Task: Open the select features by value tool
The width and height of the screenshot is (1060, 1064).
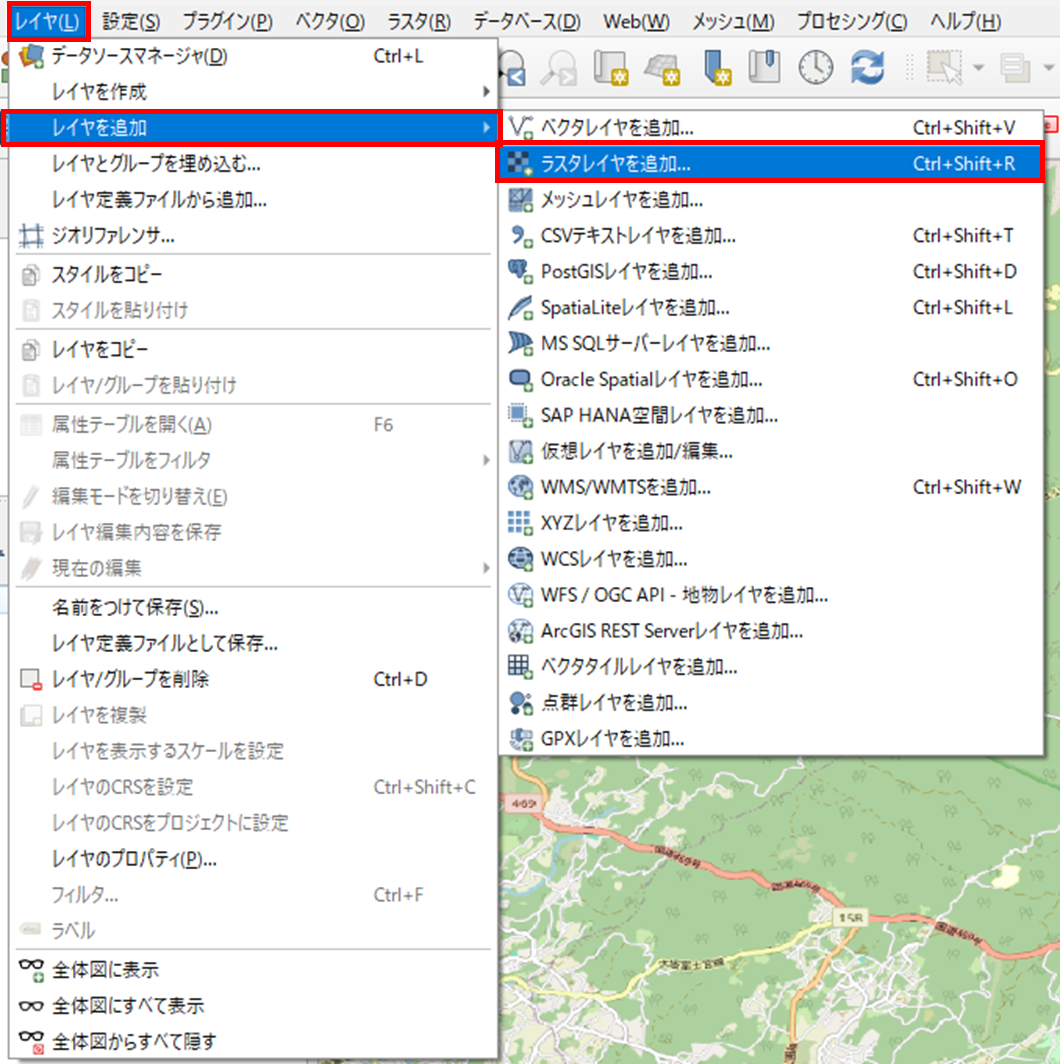Action: pos(1014,68)
